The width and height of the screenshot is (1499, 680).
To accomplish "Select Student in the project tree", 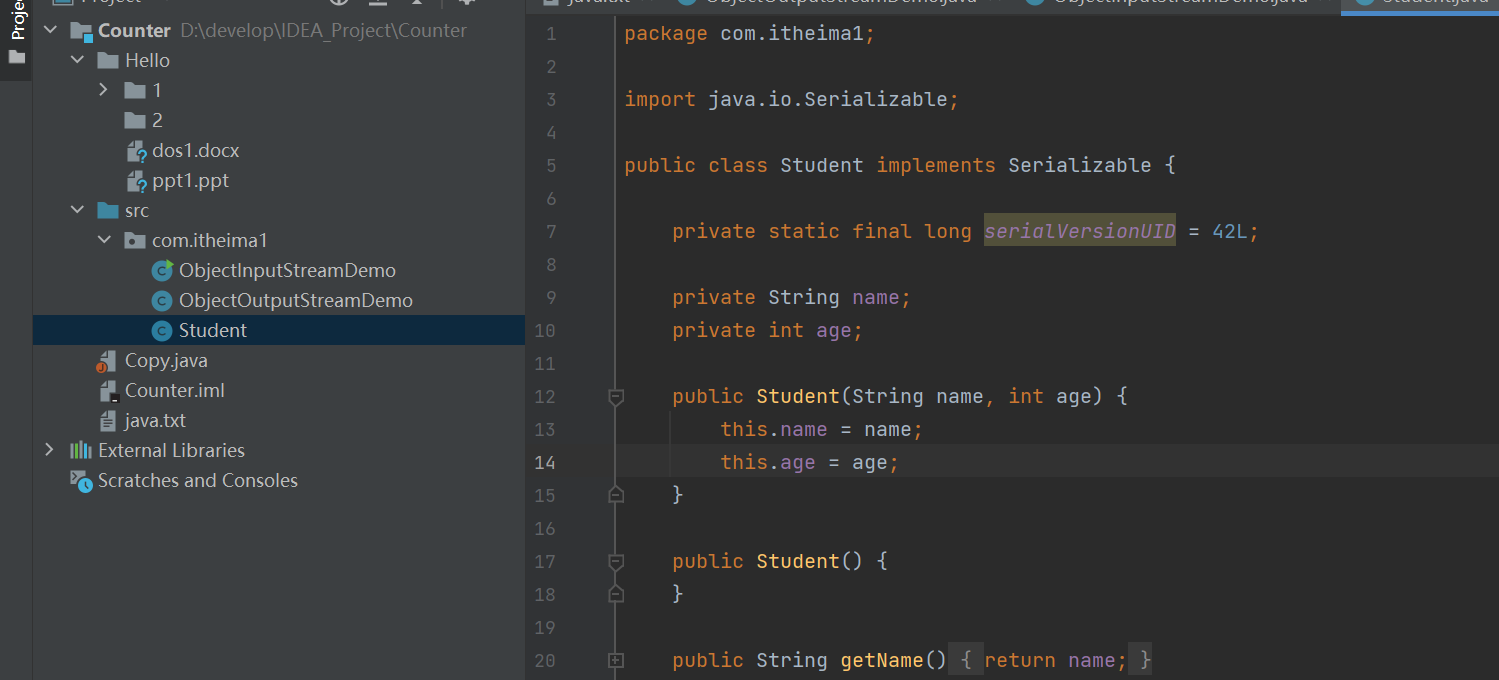I will (213, 331).
